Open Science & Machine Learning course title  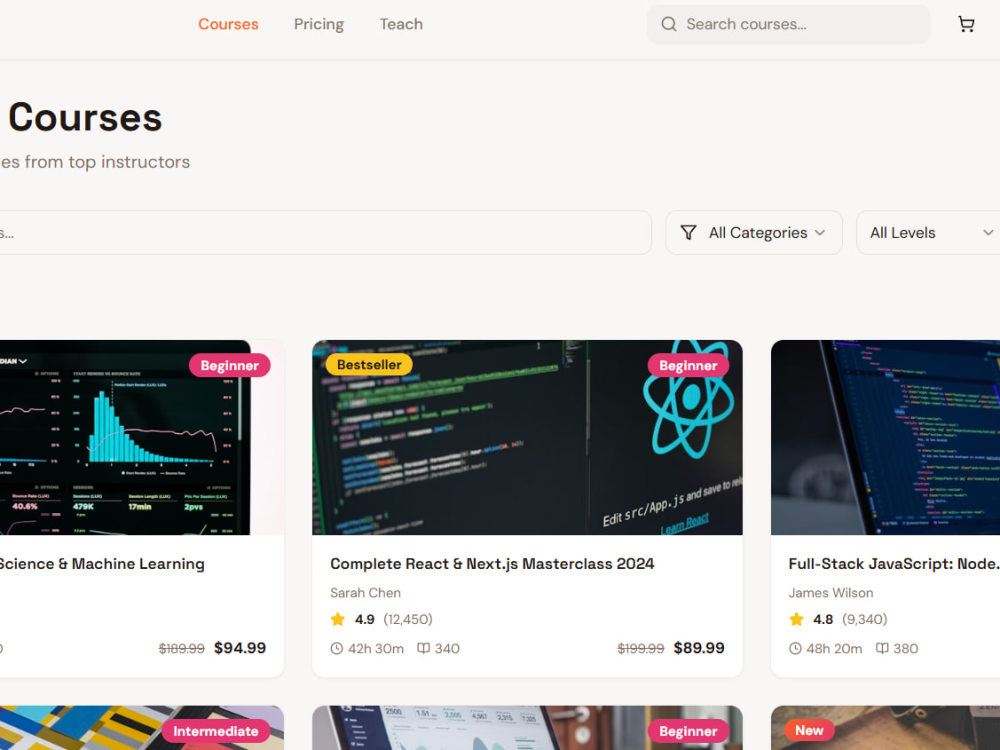pos(102,564)
